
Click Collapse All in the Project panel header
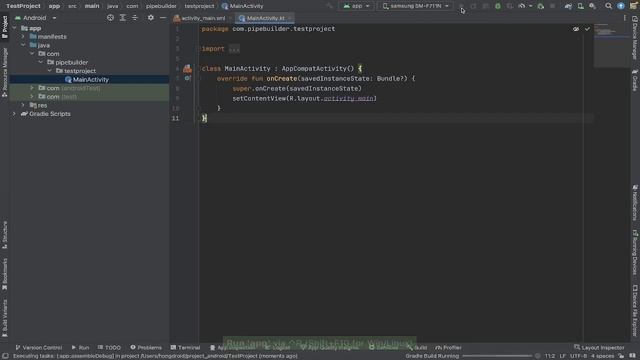[x=135, y=18]
